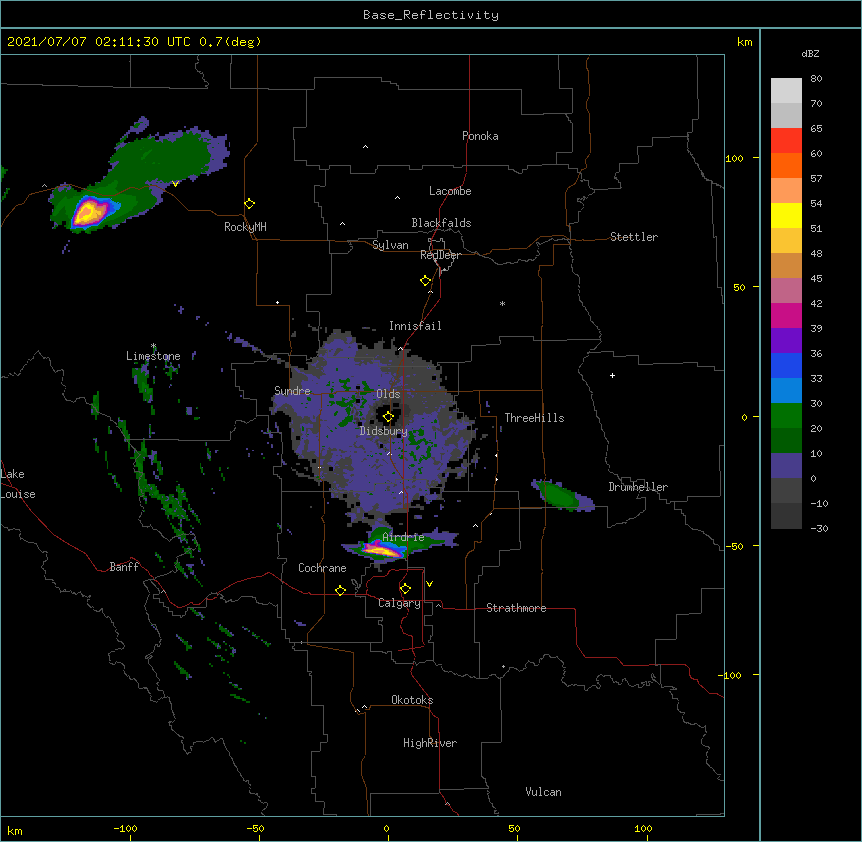Click the Lacombe city label

pos(450,191)
